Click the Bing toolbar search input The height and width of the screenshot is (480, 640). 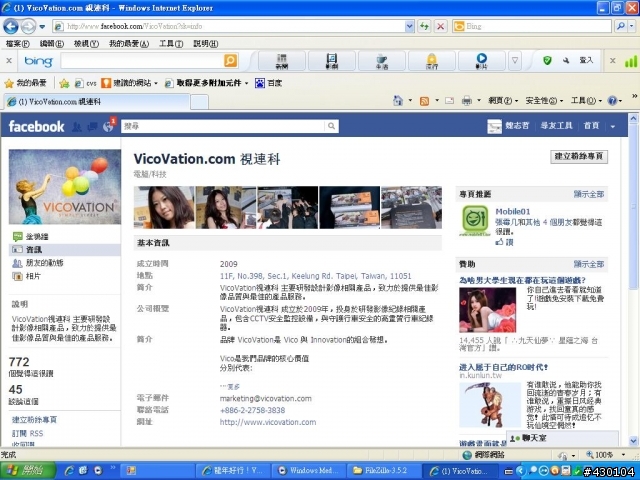[142, 61]
